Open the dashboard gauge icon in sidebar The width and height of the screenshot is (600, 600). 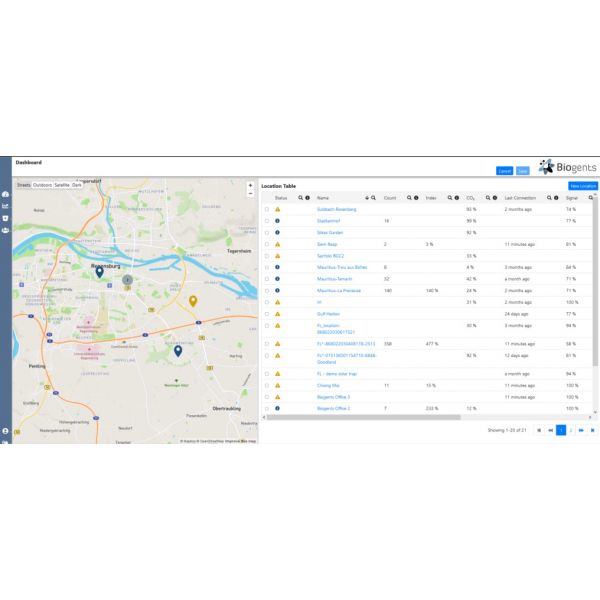pos(5,194)
